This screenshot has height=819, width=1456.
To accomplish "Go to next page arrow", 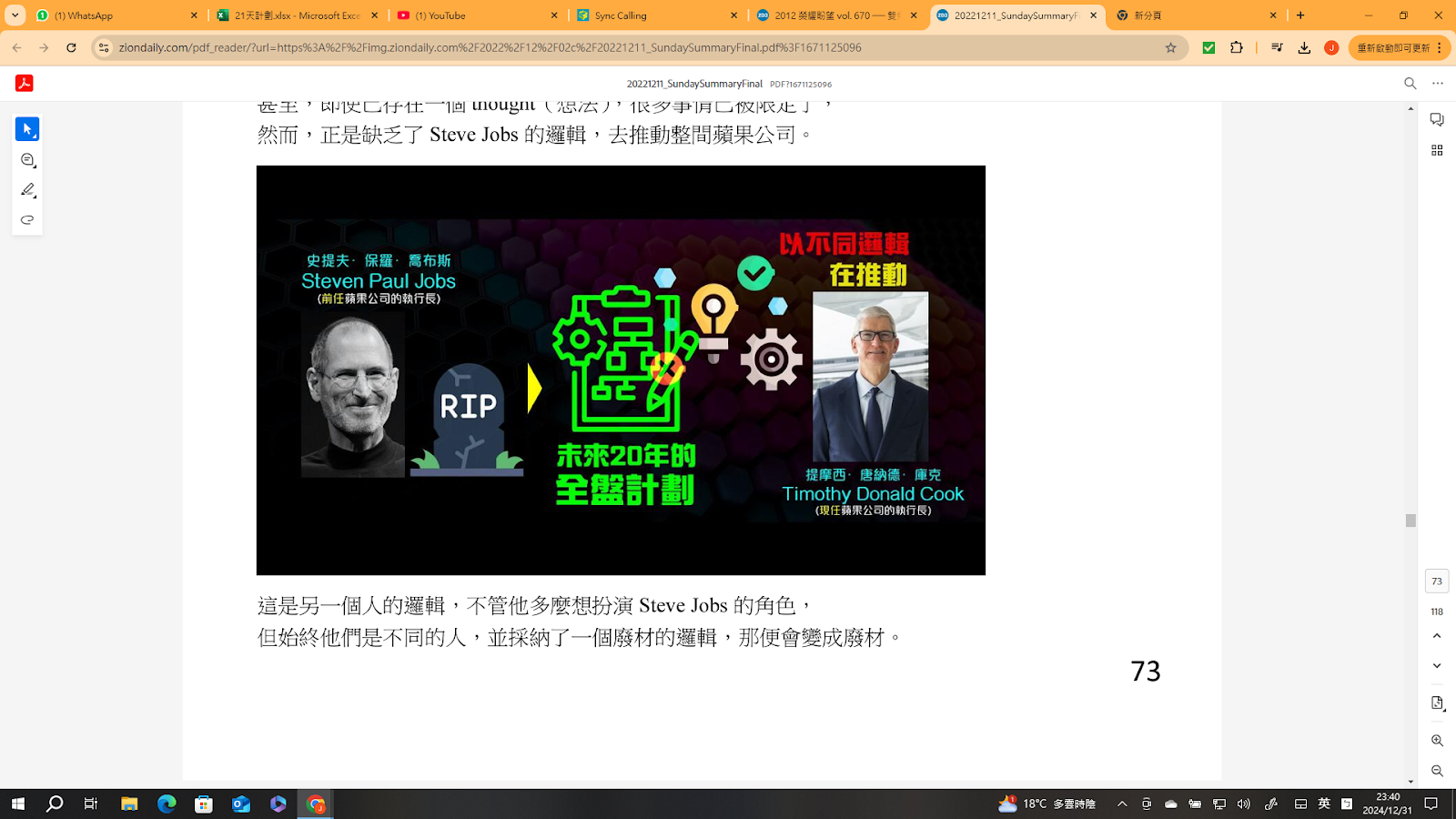I will click(1437, 666).
